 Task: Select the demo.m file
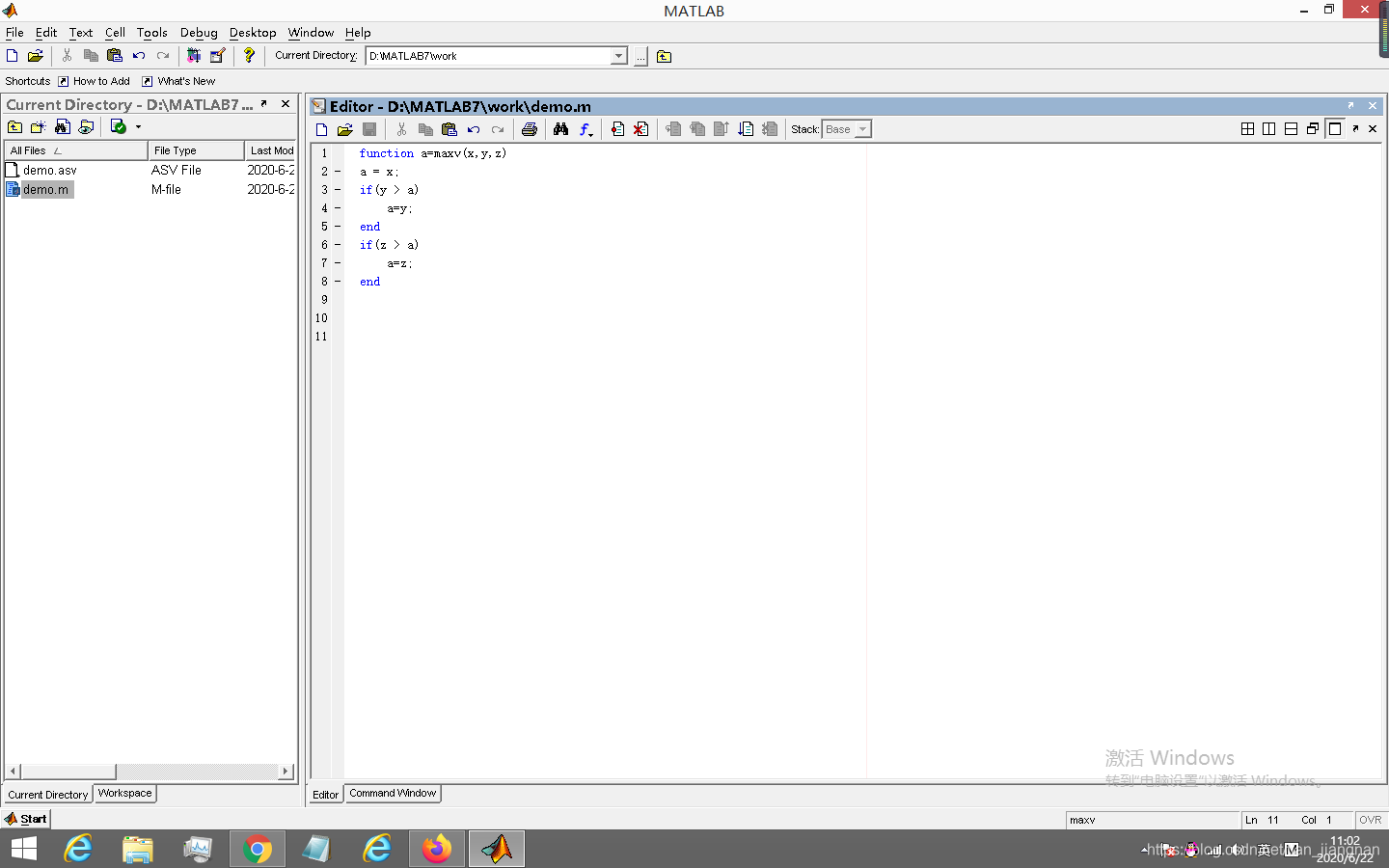click(x=46, y=190)
